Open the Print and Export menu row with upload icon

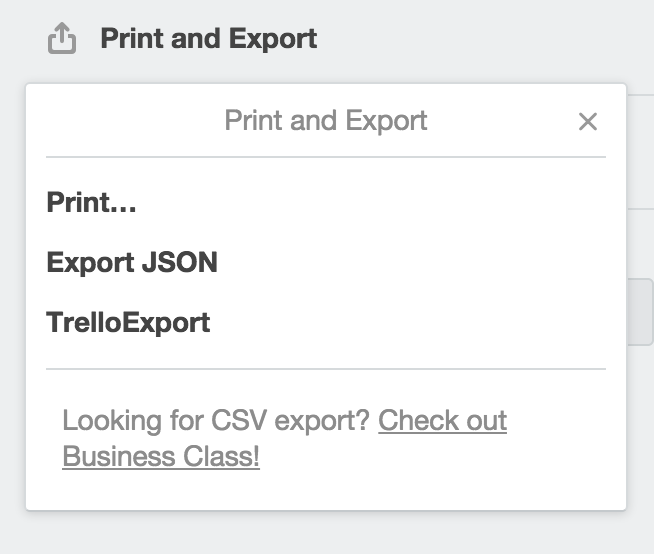[x=182, y=38]
